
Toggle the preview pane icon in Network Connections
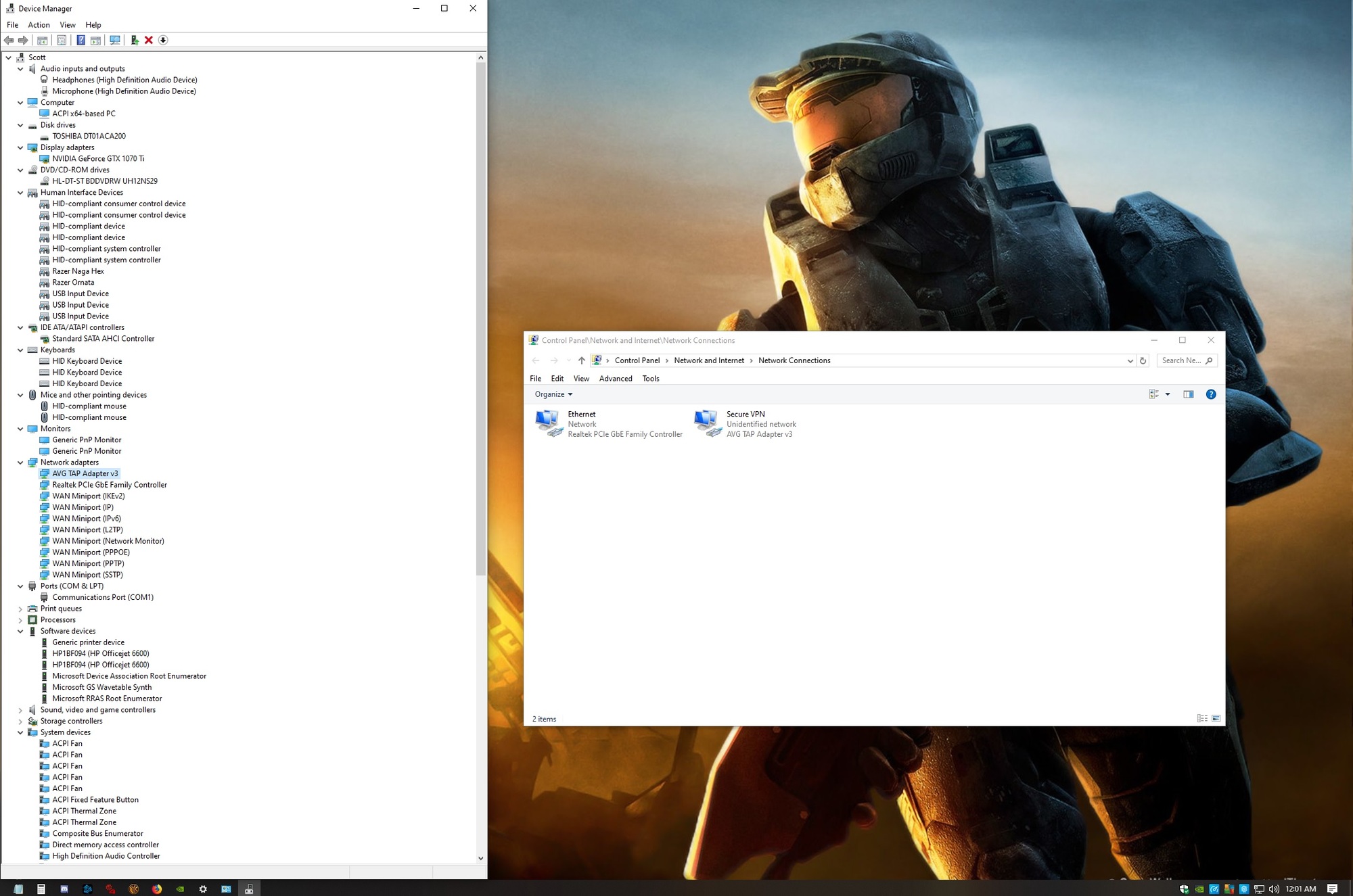(1189, 394)
